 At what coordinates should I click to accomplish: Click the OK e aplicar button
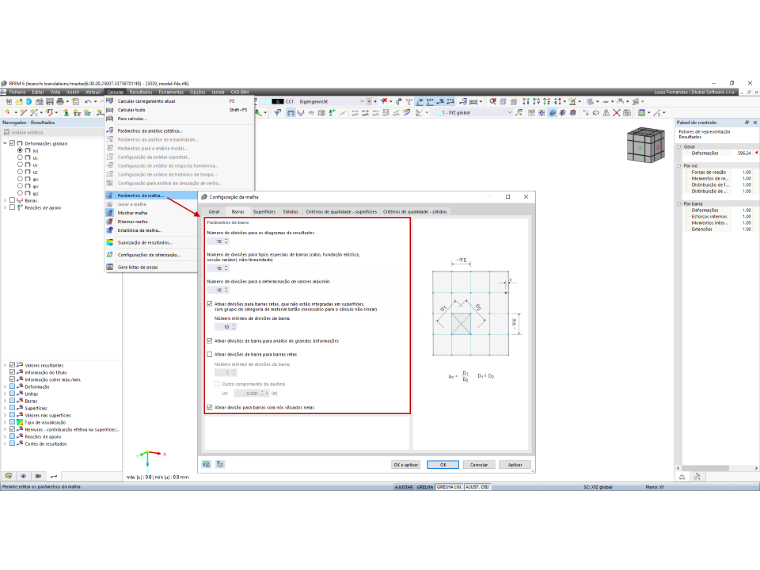pyautogui.click(x=406, y=464)
